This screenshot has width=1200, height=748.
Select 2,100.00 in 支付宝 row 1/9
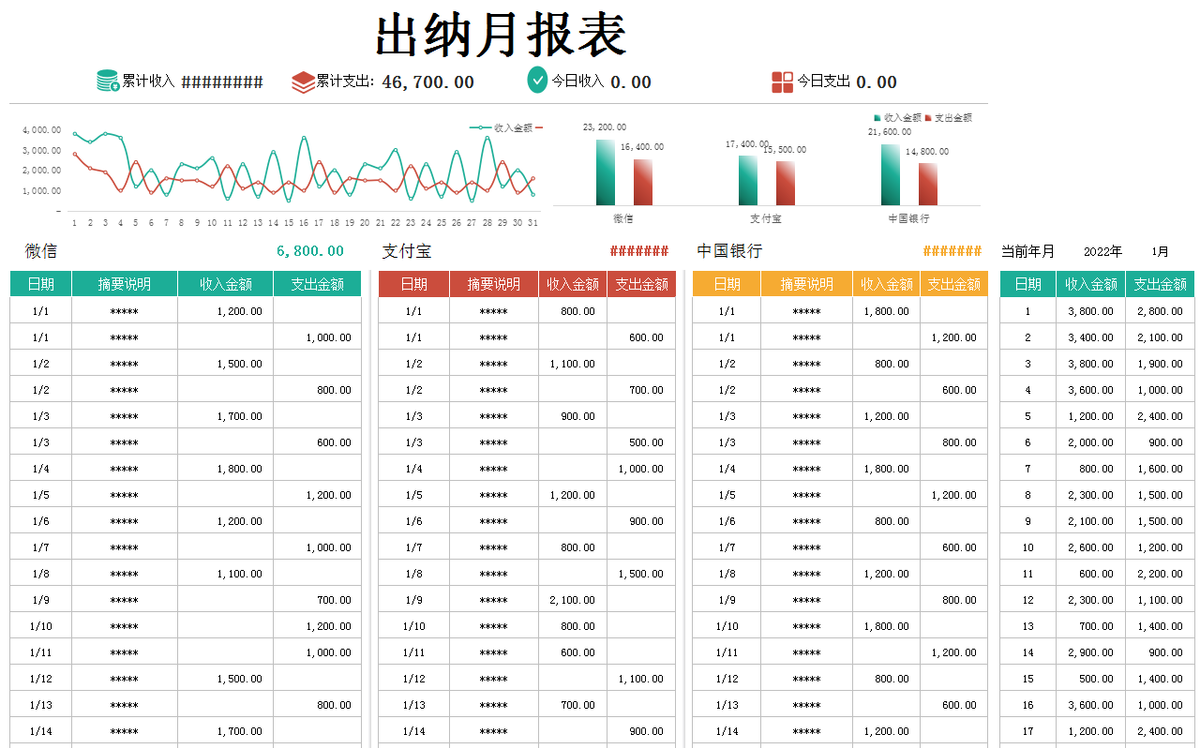[573, 600]
